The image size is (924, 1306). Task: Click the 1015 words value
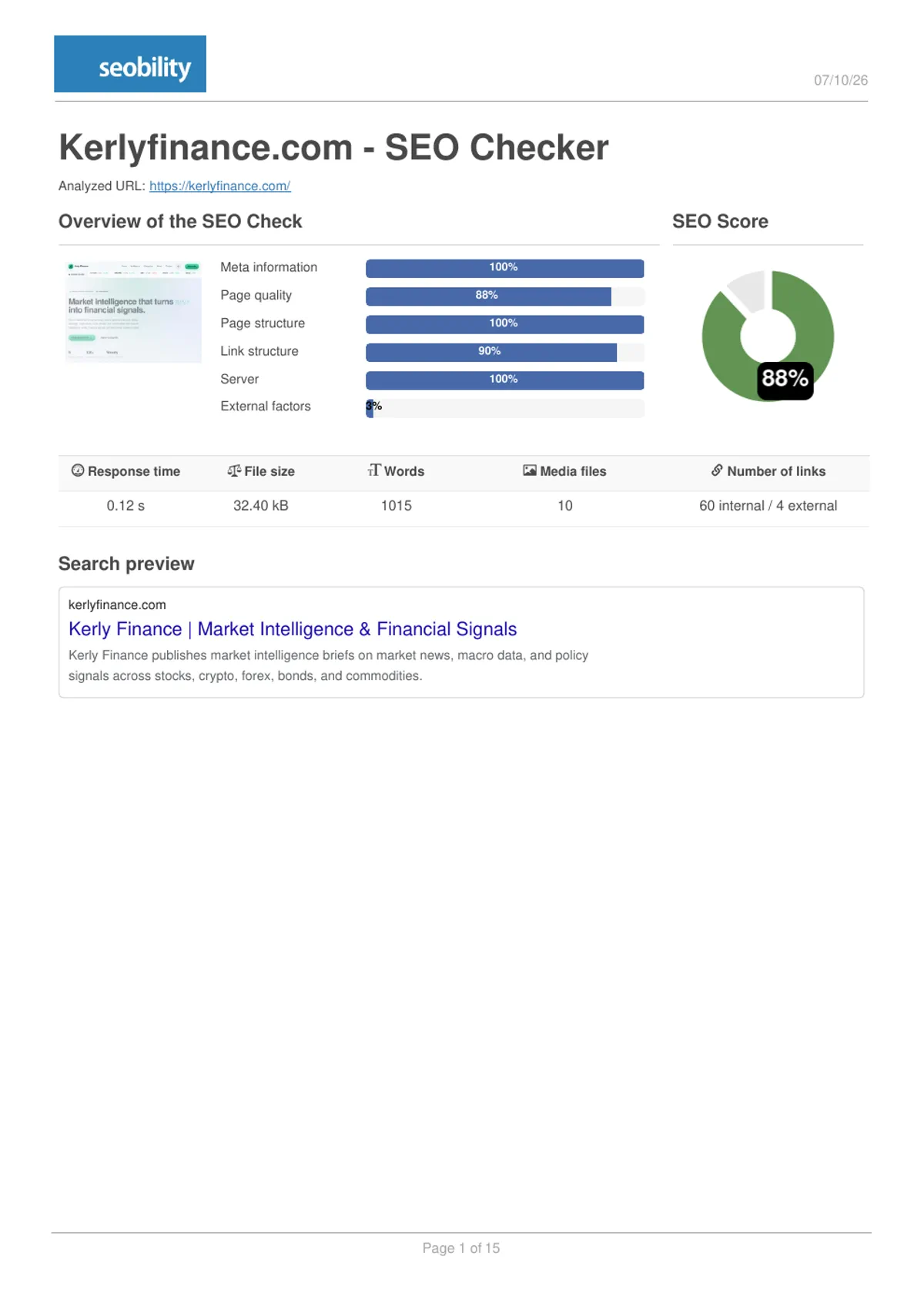click(397, 506)
